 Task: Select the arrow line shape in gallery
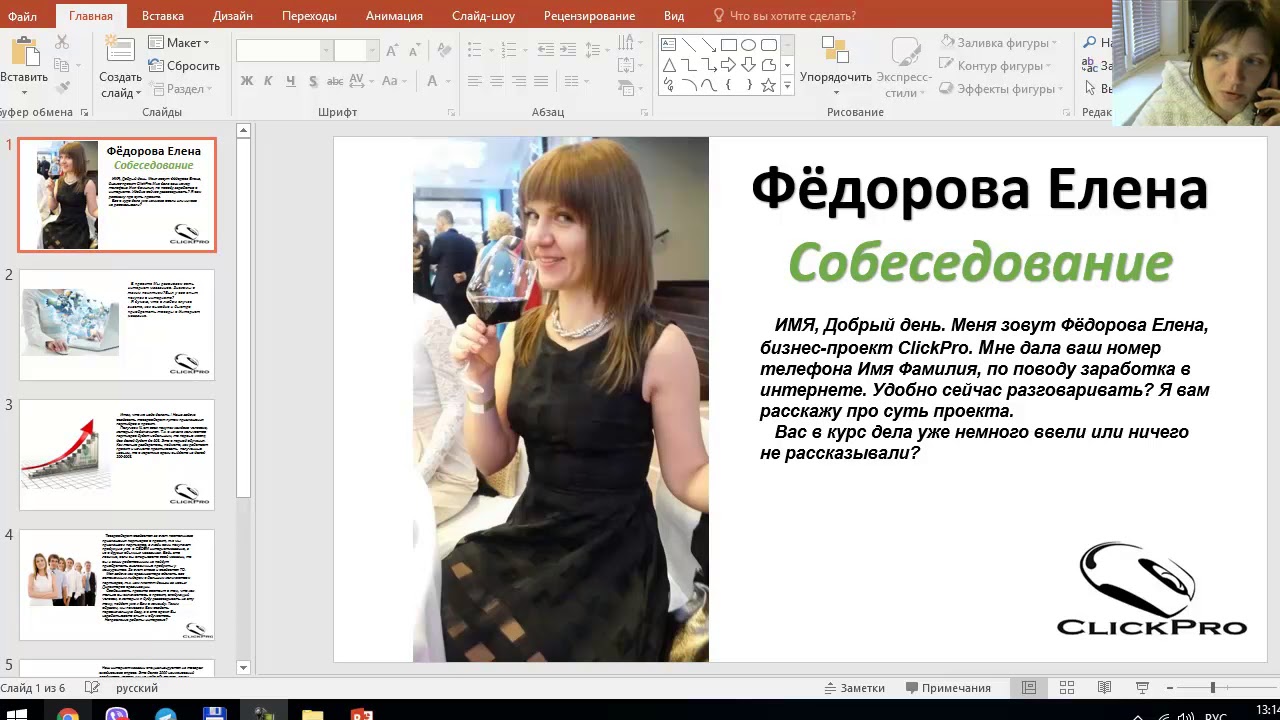coord(708,44)
